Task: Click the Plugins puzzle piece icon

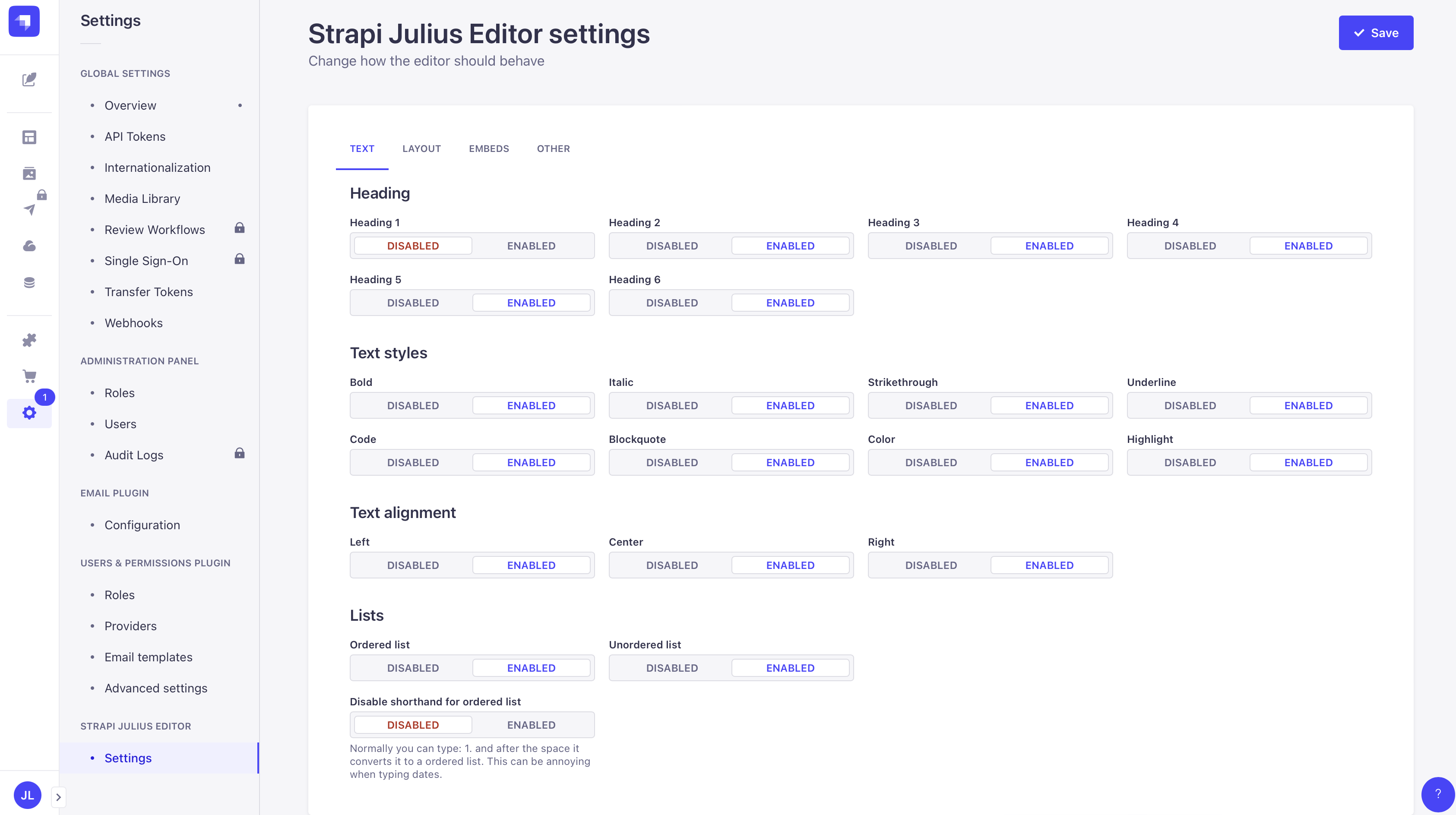Action: point(29,340)
